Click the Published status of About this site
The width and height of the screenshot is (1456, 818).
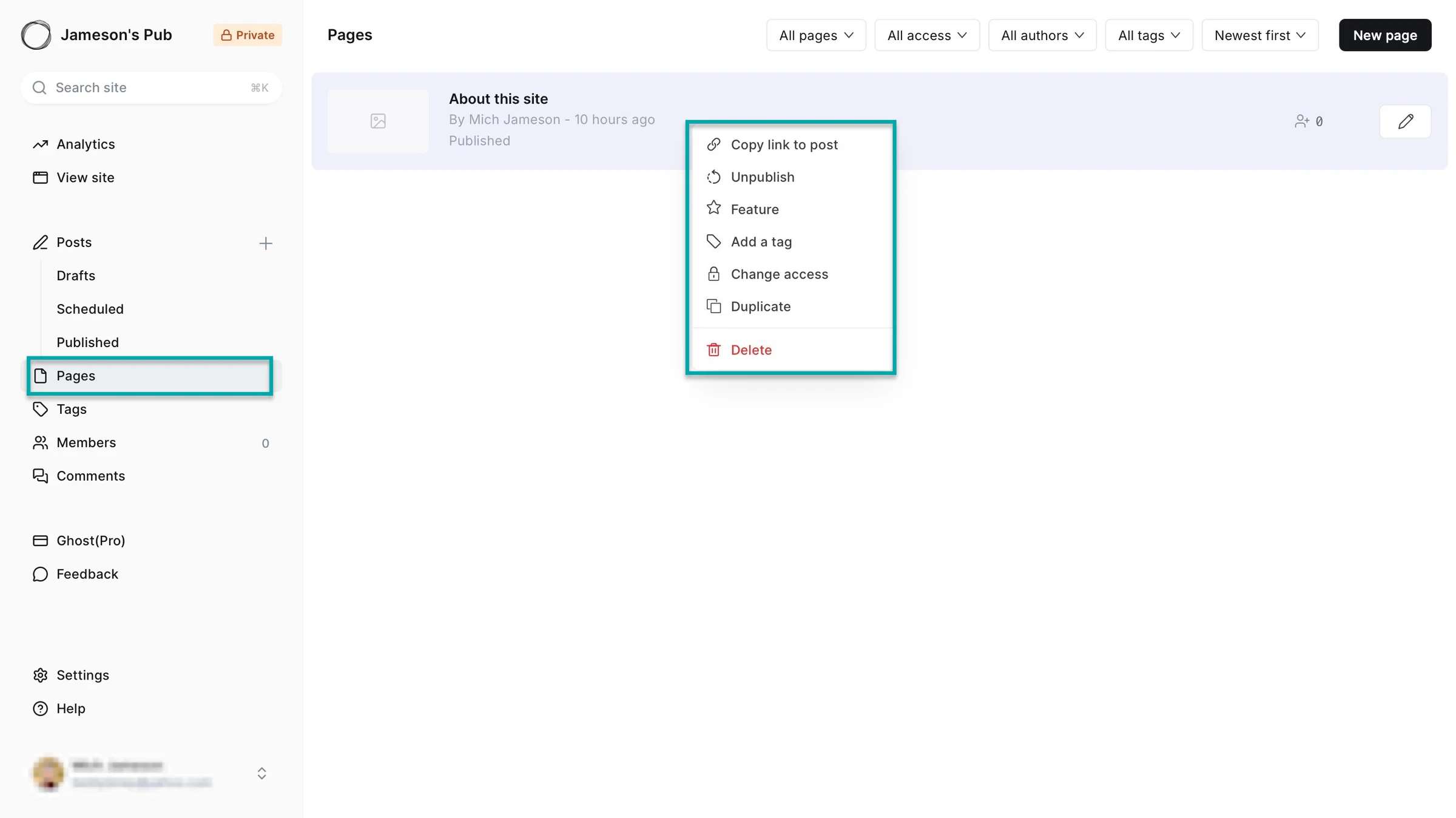point(479,141)
